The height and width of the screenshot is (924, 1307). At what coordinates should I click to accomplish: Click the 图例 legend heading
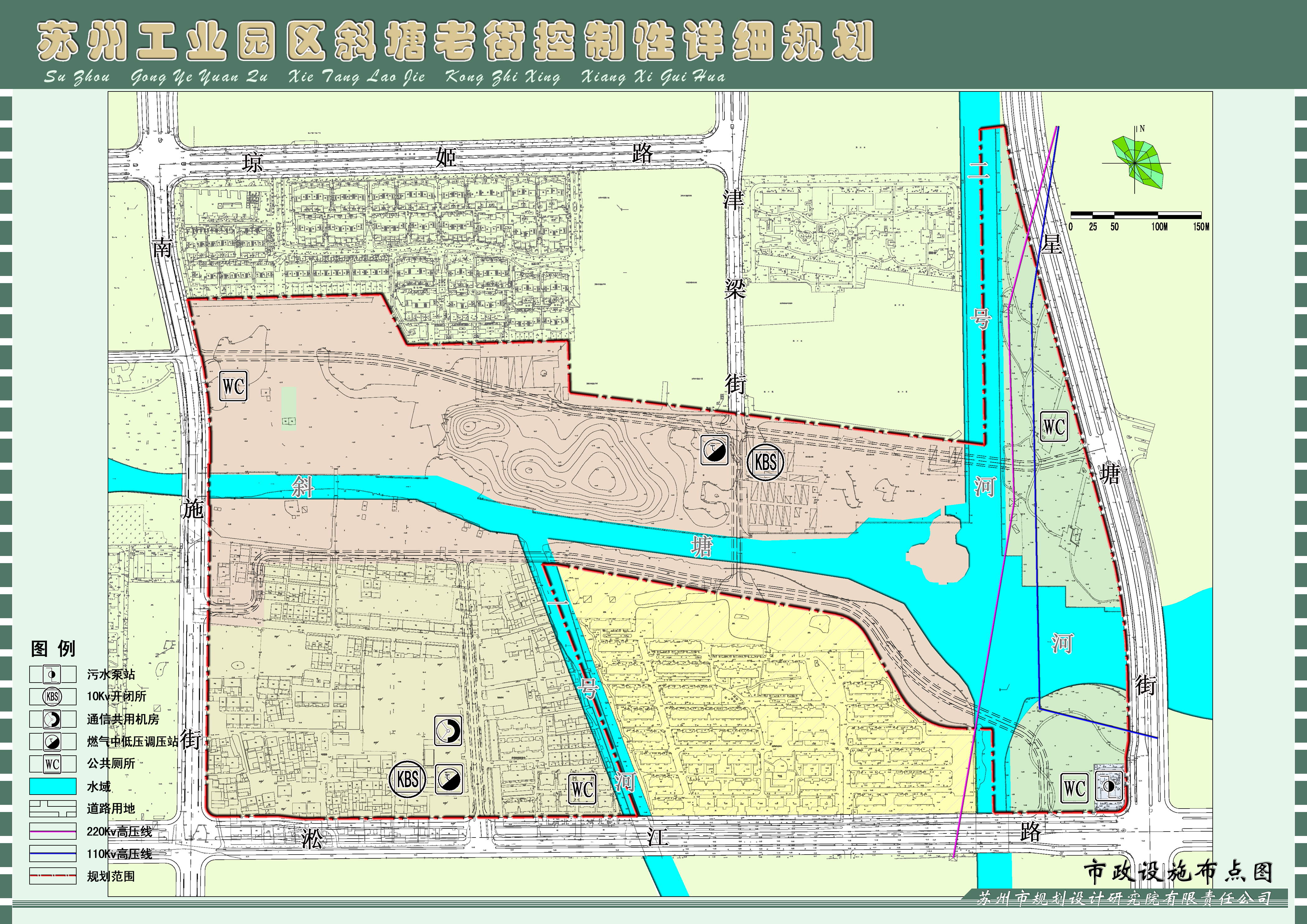click(53, 648)
